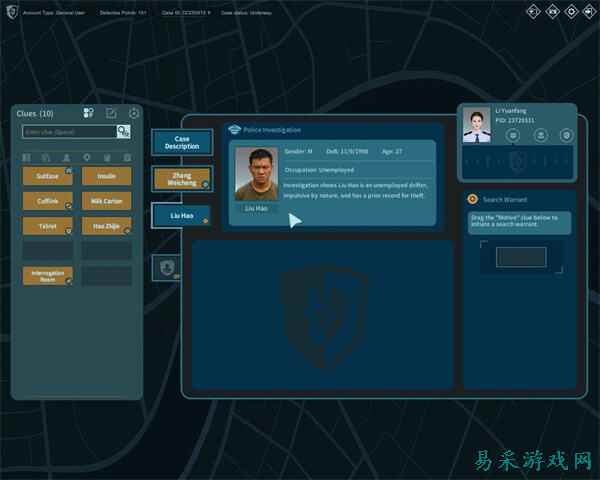Filter clues by the lightbulb icon
Viewport: 600px width, 480px height.
[x=87, y=157]
